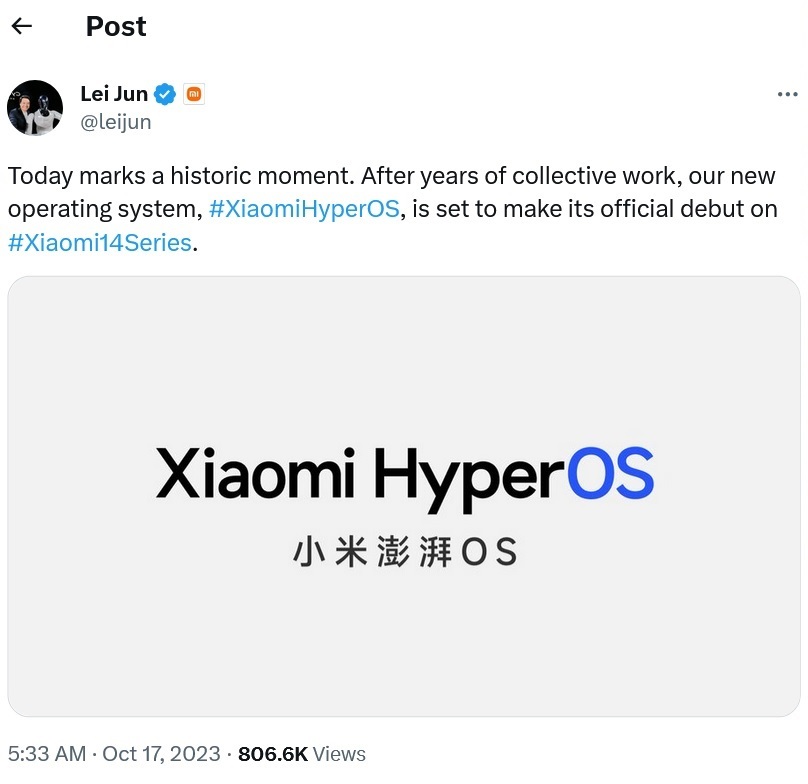Viewport: 808px width, 784px height.
Task: Click the 5:33 AM timestamp
Action: [46, 754]
